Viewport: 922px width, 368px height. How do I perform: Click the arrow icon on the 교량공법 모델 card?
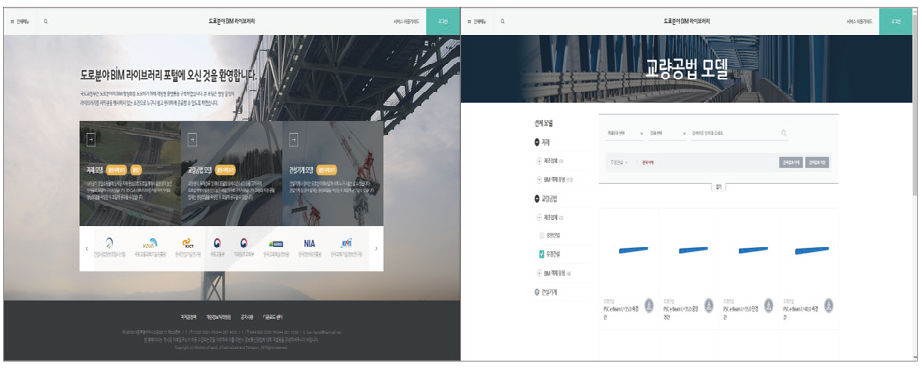tap(192, 139)
